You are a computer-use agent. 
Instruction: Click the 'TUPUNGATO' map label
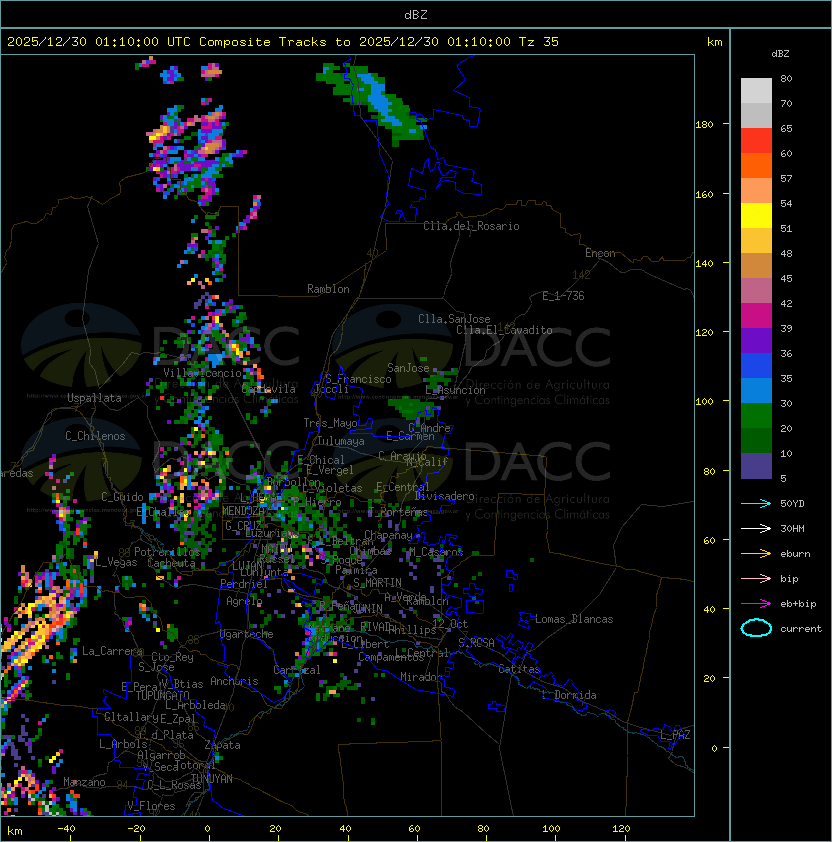click(x=162, y=695)
